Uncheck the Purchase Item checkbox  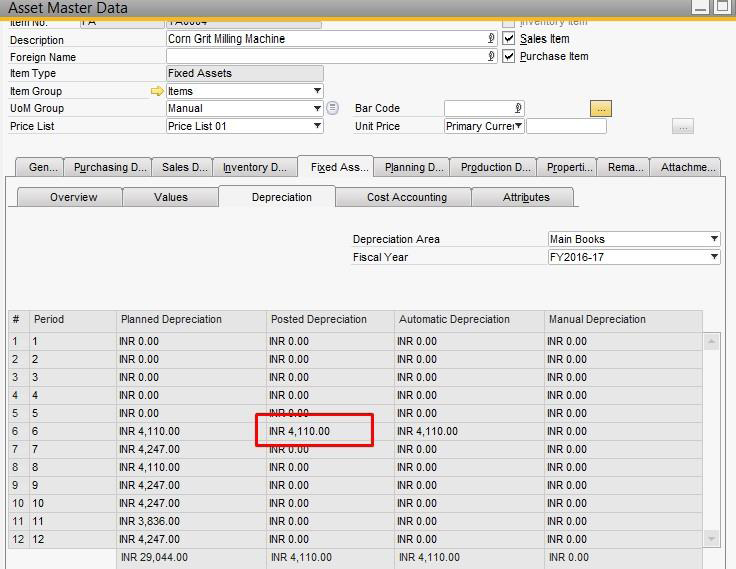(509, 57)
